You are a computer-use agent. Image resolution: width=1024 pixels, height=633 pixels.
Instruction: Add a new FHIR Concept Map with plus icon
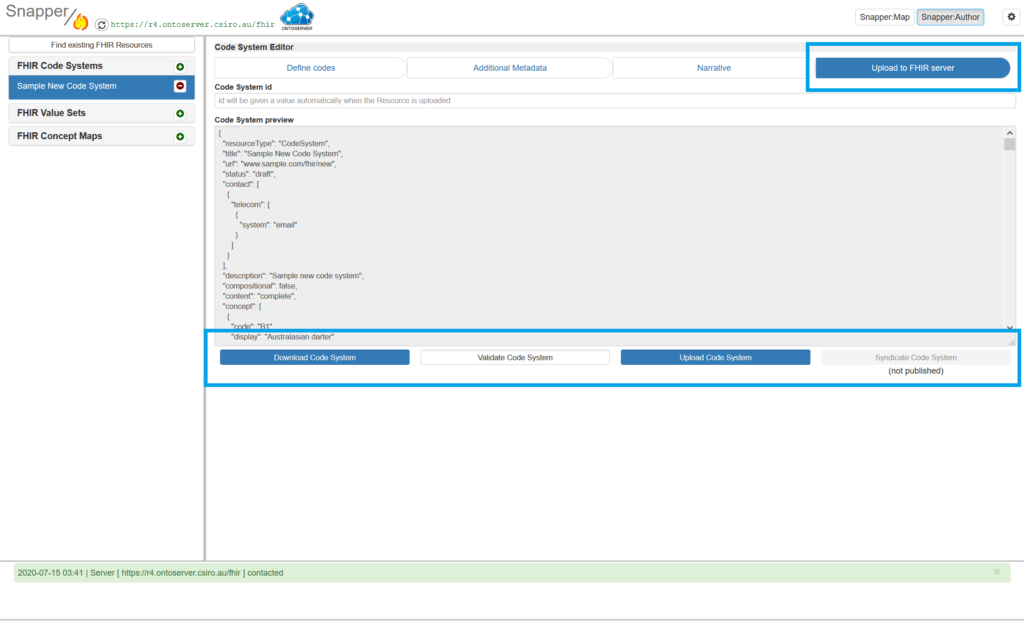[x=180, y=137]
